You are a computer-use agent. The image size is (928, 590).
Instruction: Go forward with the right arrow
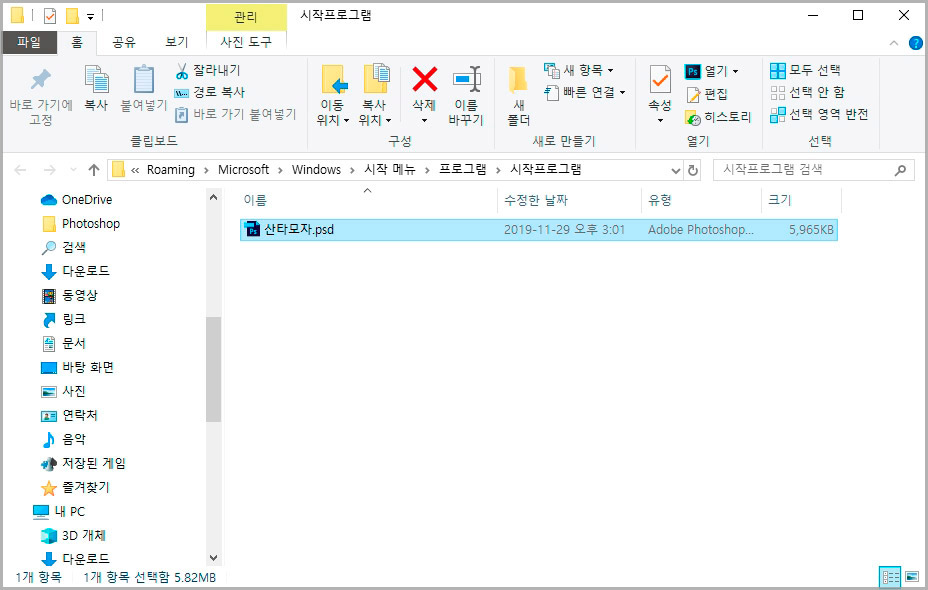click(50, 170)
